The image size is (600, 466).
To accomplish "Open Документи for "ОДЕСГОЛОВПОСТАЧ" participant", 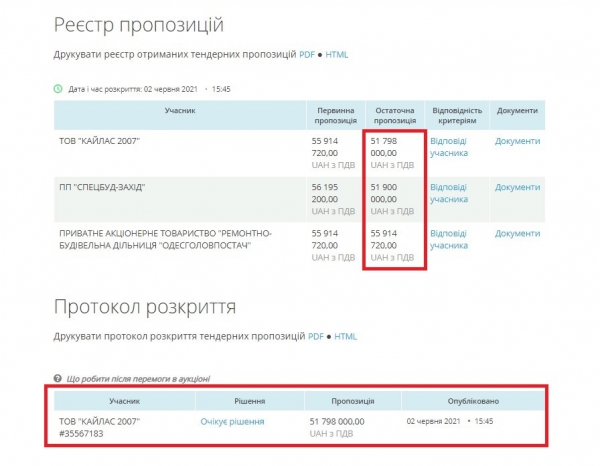I will 517,233.
